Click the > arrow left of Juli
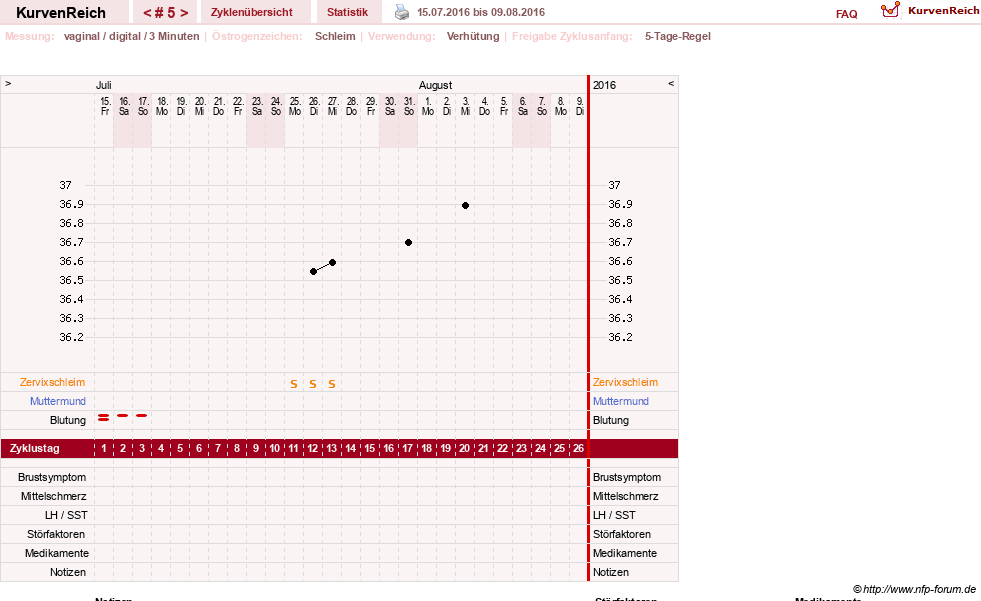Image resolution: width=981 pixels, height=601 pixels. click(x=8, y=84)
